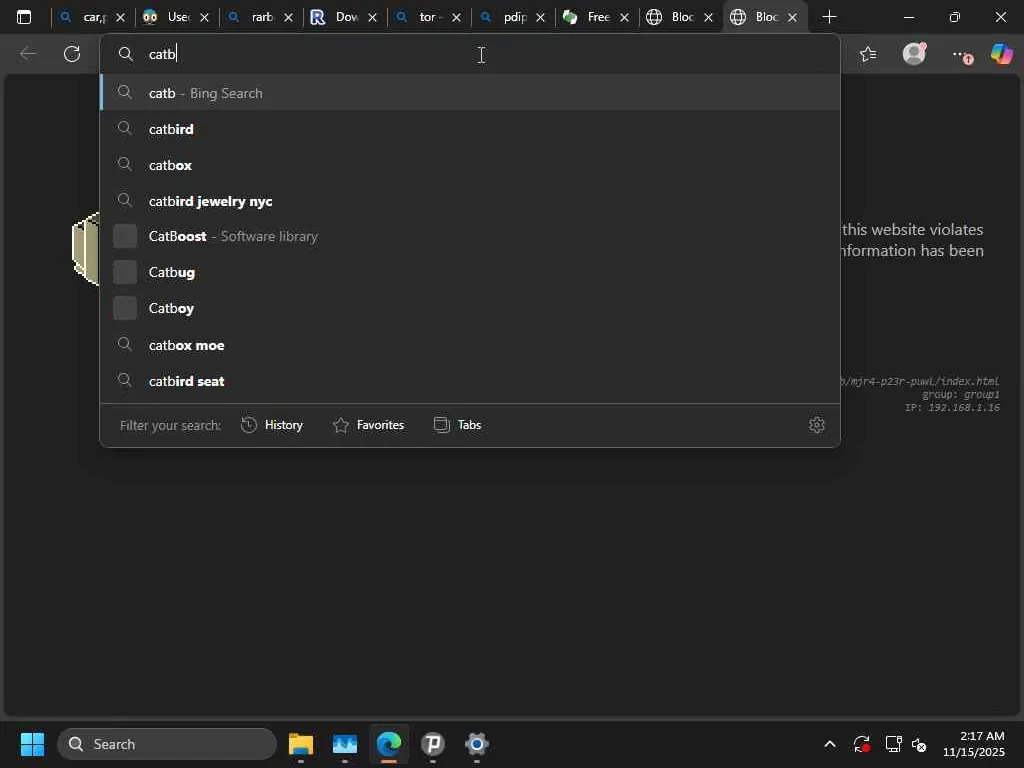Close the 'rarb' tab
1024x768 pixels.
point(289,18)
